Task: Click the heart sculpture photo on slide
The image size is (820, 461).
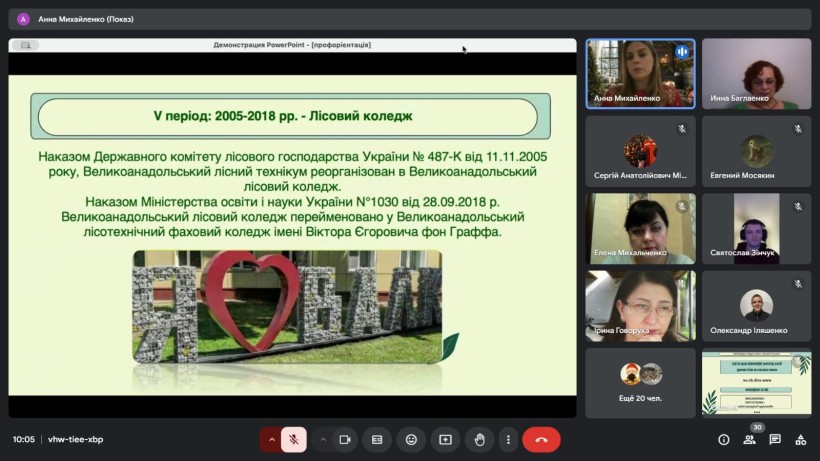Action: tap(287, 307)
